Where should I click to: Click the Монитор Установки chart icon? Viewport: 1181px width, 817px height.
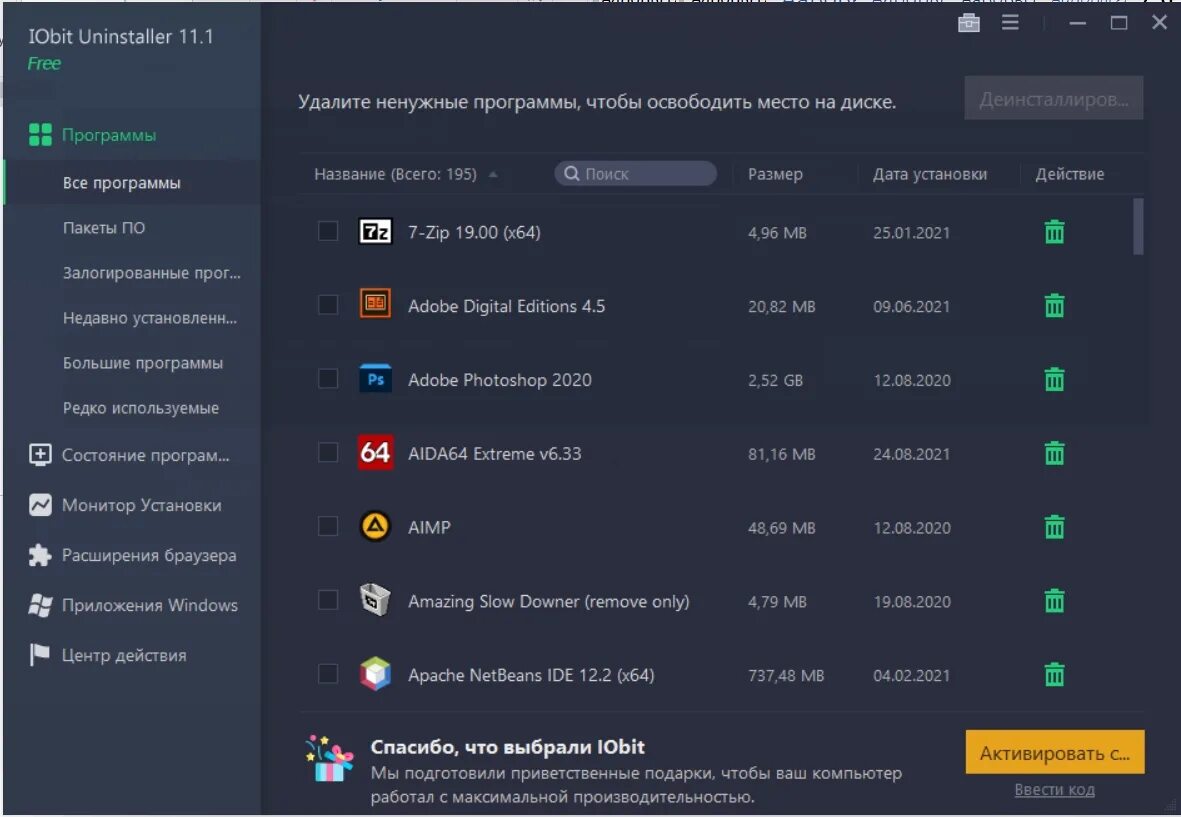coord(40,505)
